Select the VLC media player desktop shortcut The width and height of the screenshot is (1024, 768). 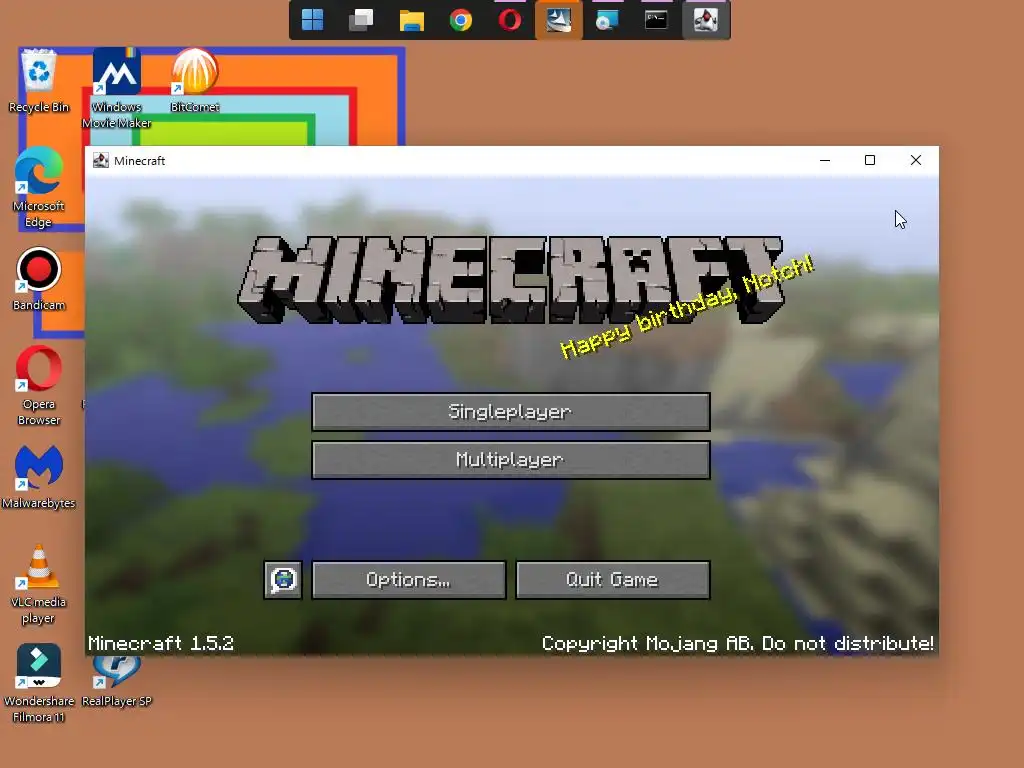tap(39, 584)
